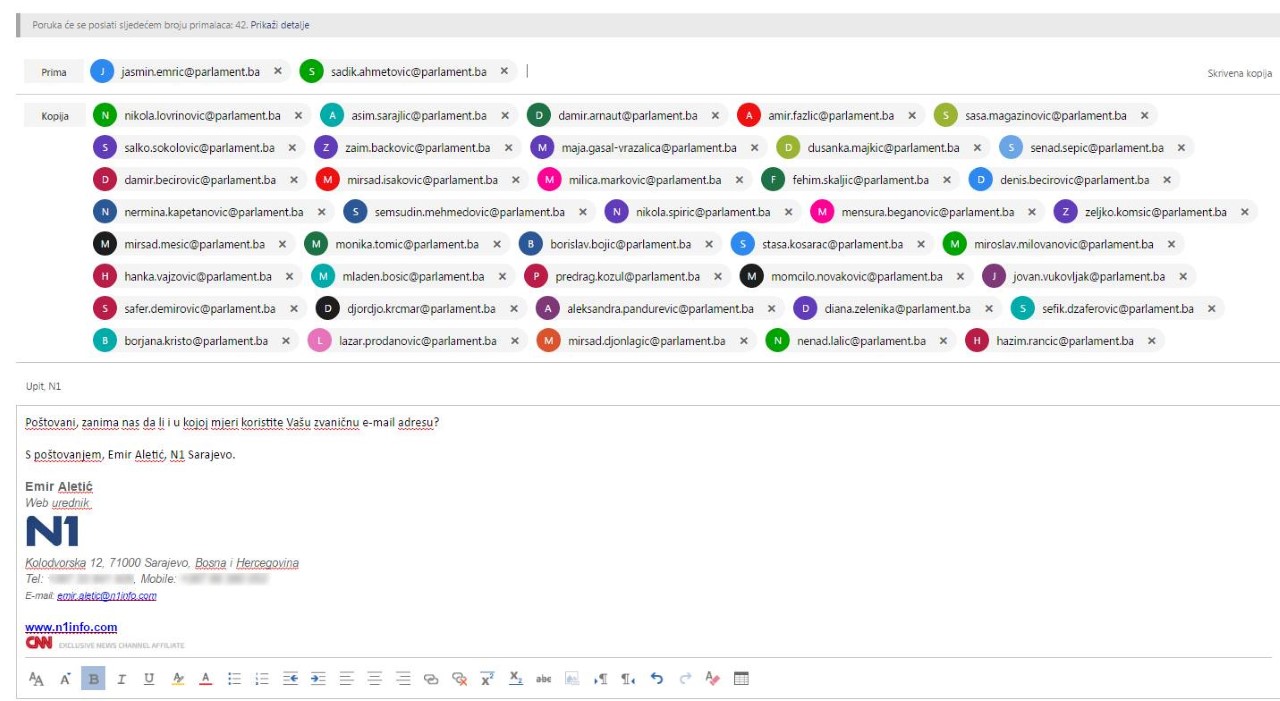Toggle bold formatting in the toolbar
This screenshot has height=701, width=1280.
(93, 679)
